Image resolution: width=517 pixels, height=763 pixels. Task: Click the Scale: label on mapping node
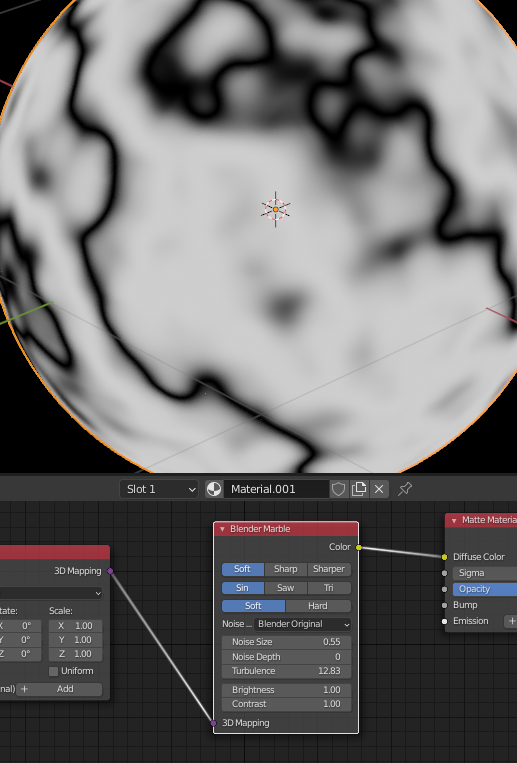[x=61, y=611]
